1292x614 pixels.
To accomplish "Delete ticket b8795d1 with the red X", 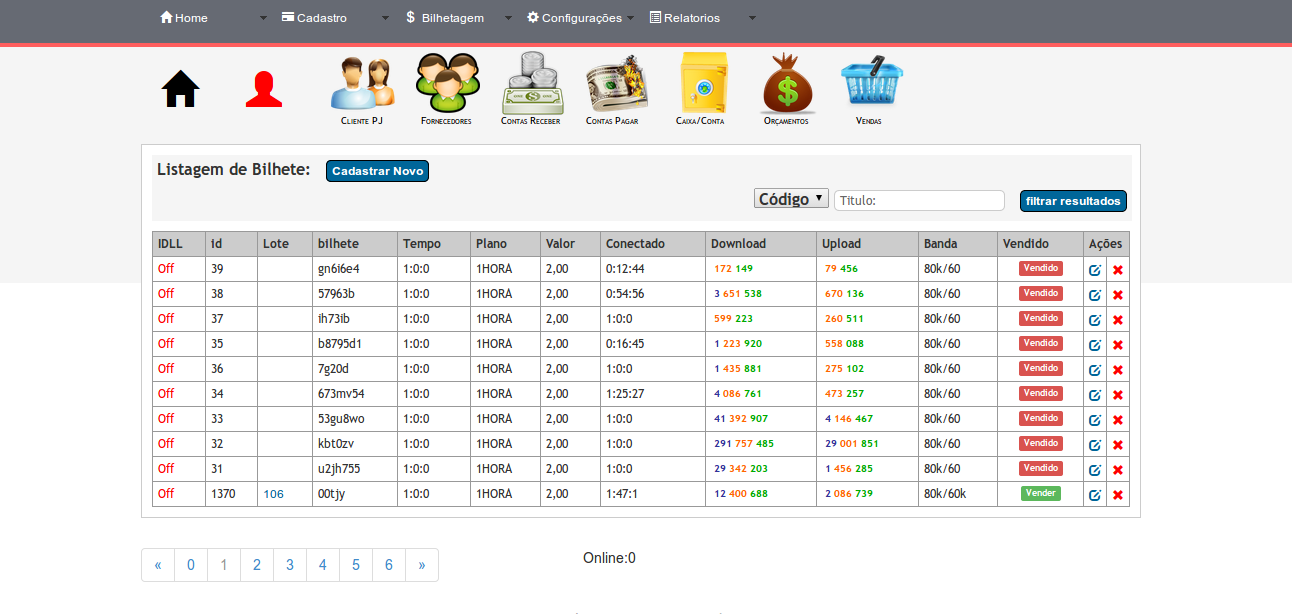I will 1118,345.
